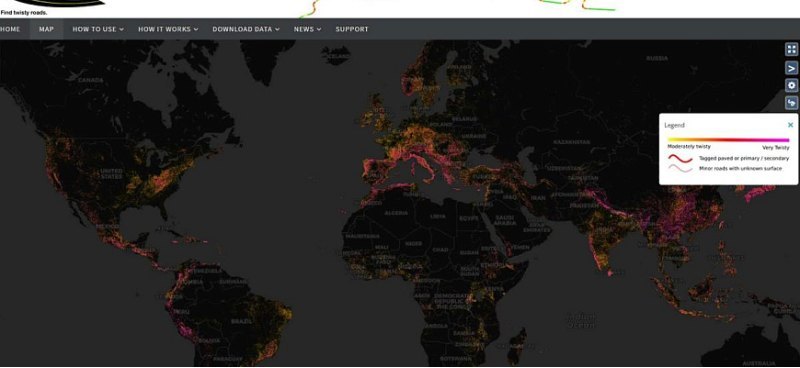
Task: Click the 'Very Twisty' label
Action: point(776,148)
